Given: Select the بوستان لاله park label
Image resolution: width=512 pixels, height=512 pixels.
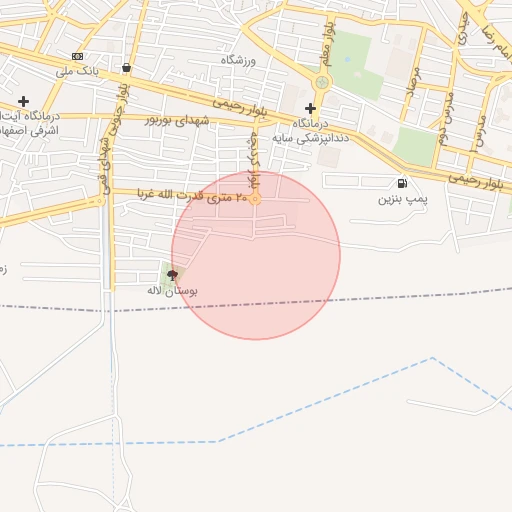Looking at the screenshot, I should click(172, 291).
